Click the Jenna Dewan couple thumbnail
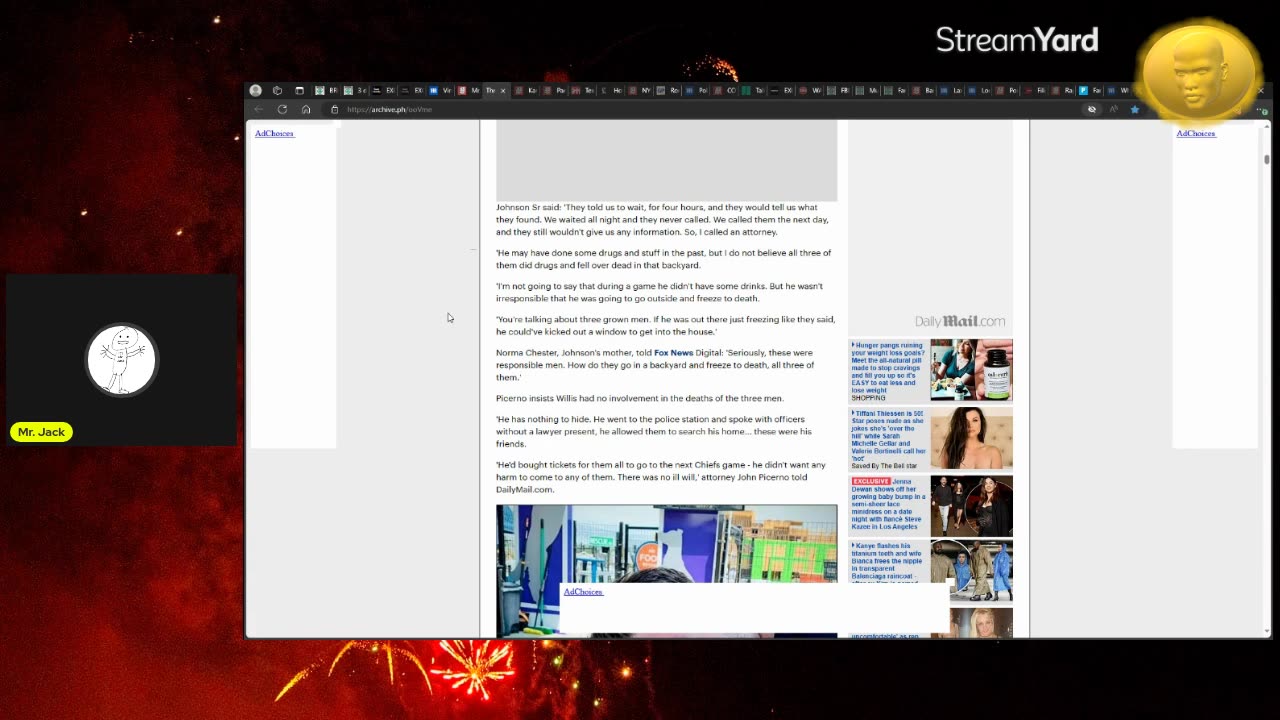This screenshot has width=1280, height=720. pos(971,506)
